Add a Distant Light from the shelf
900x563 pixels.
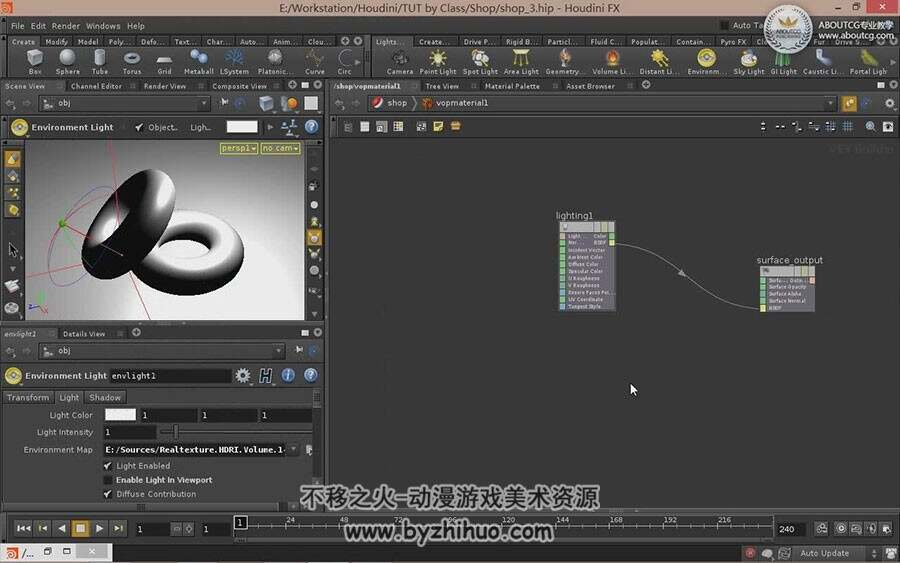point(659,61)
